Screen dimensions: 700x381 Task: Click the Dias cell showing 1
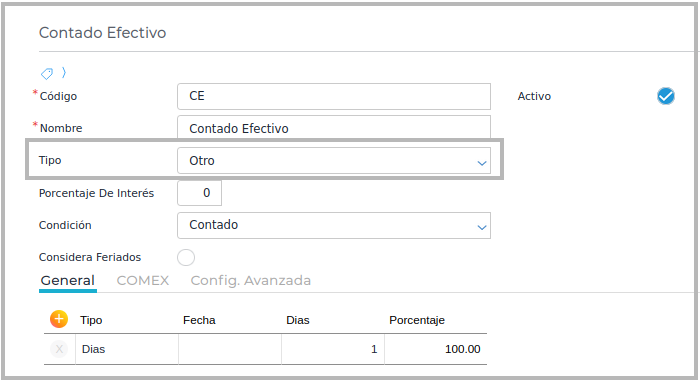(333, 349)
